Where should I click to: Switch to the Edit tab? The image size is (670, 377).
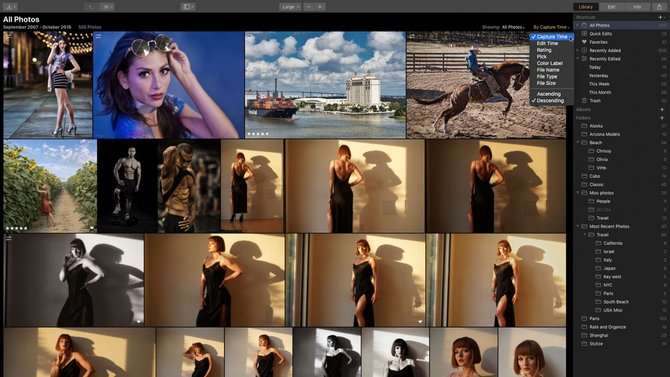(611, 7)
